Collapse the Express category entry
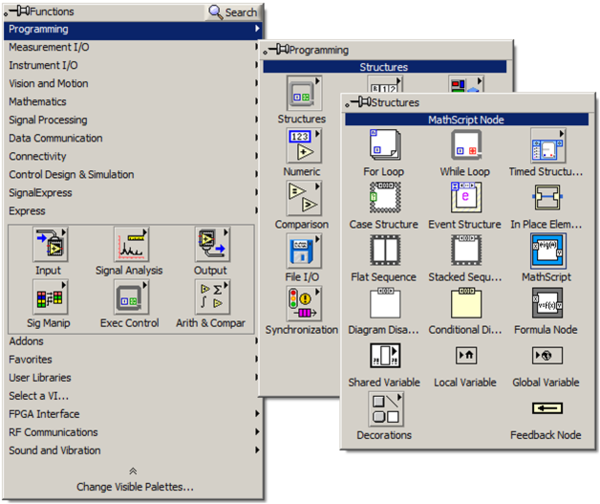This screenshot has width=600, height=504. (133, 211)
